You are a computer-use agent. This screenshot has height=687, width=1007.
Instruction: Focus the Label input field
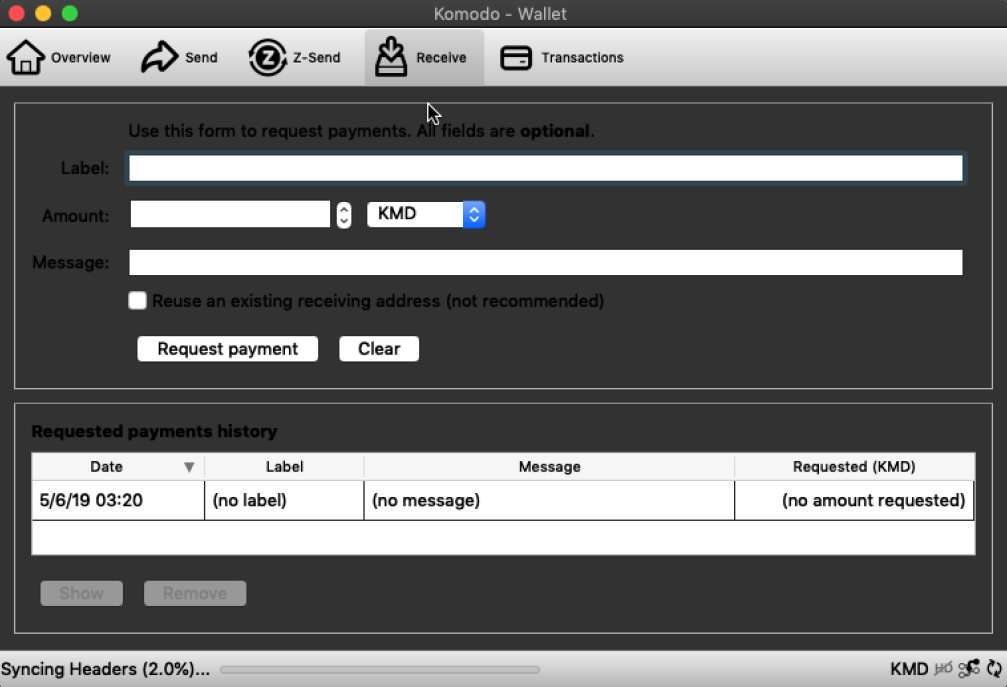pyautogui.click(x=546, y=168)
